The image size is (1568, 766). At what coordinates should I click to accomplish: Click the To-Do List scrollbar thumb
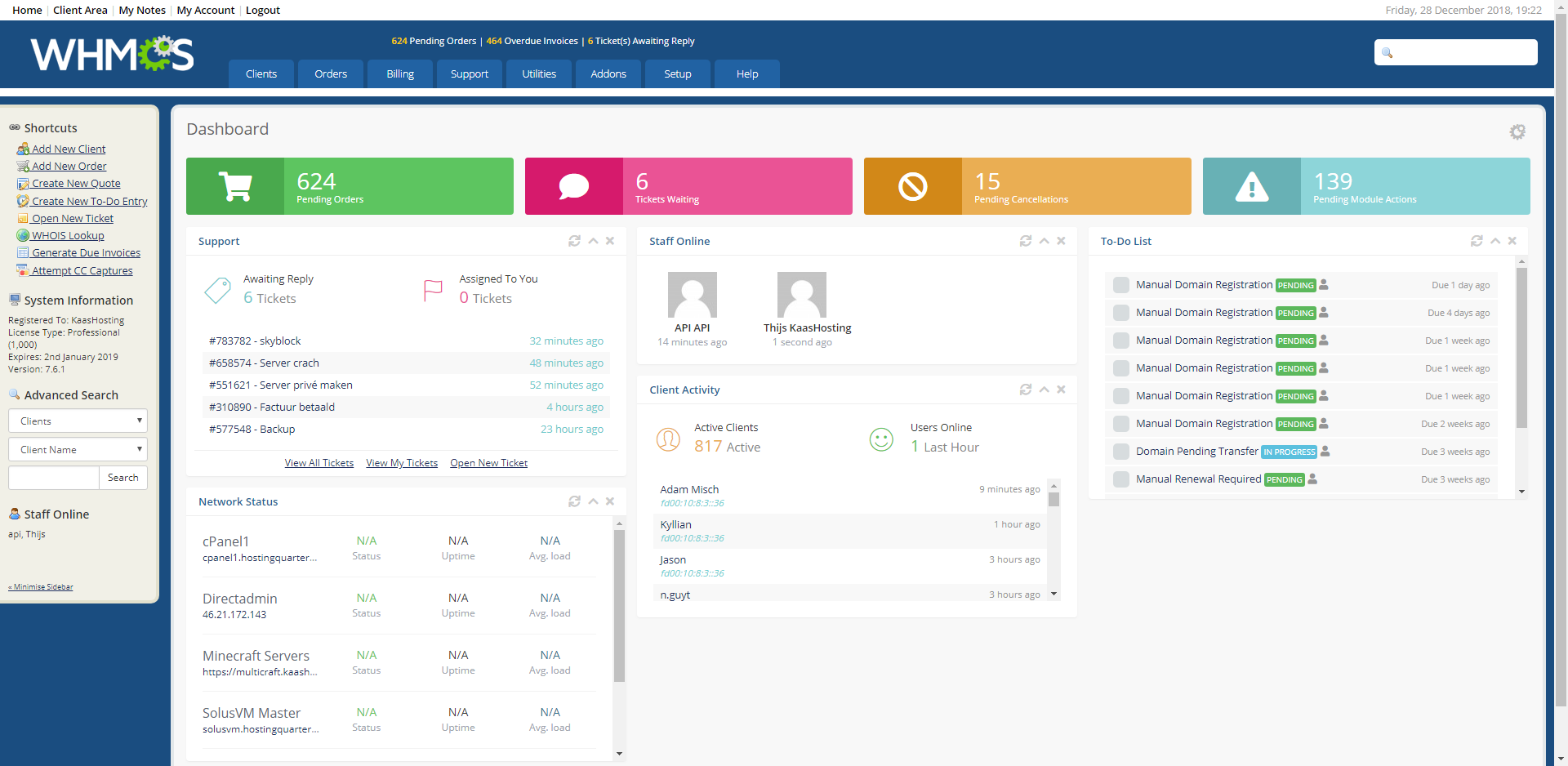click(x=1521, y=347)
